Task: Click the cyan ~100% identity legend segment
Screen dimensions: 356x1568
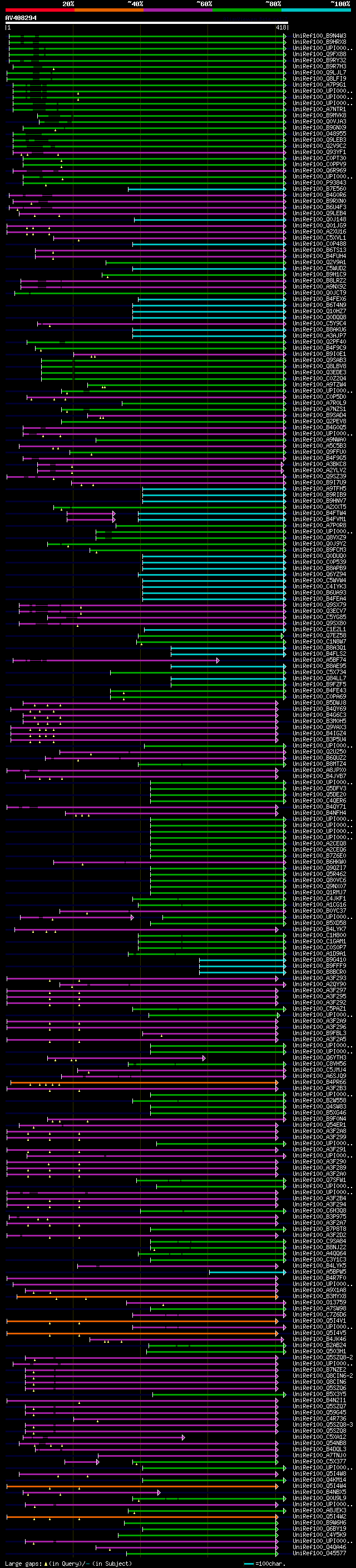Action: pos(316,10)
